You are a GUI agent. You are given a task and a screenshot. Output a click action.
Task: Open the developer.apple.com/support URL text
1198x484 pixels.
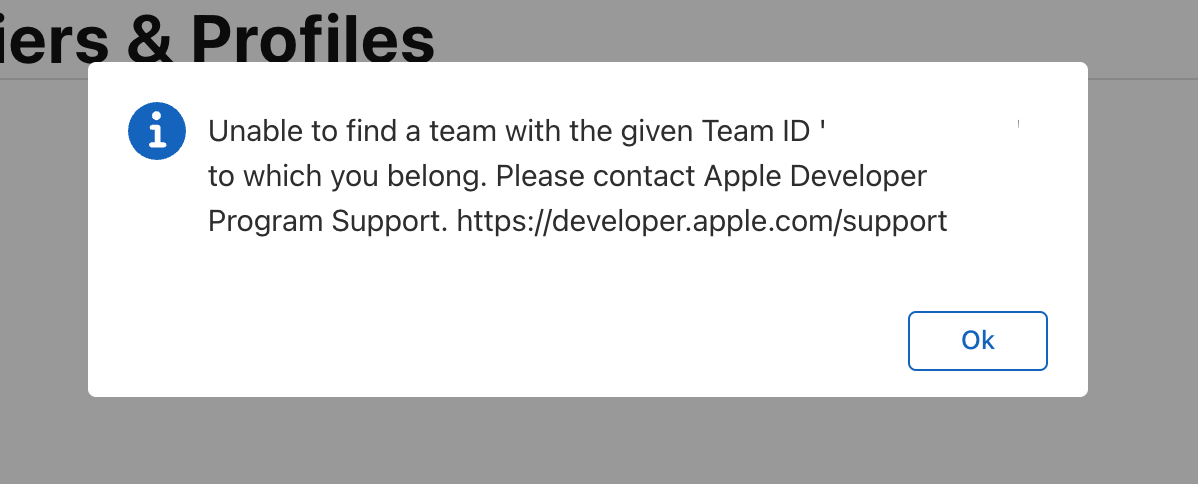(x=702, y=221)
